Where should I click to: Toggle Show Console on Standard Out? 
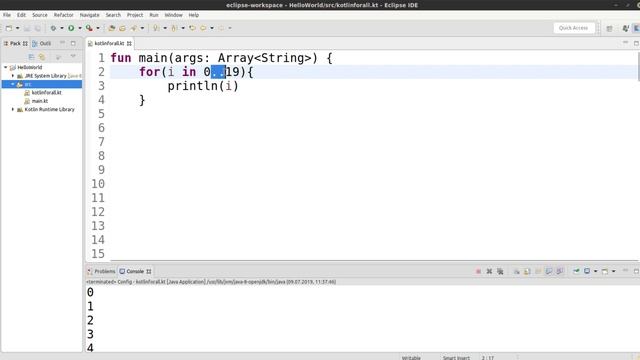(x=549, y=271)
